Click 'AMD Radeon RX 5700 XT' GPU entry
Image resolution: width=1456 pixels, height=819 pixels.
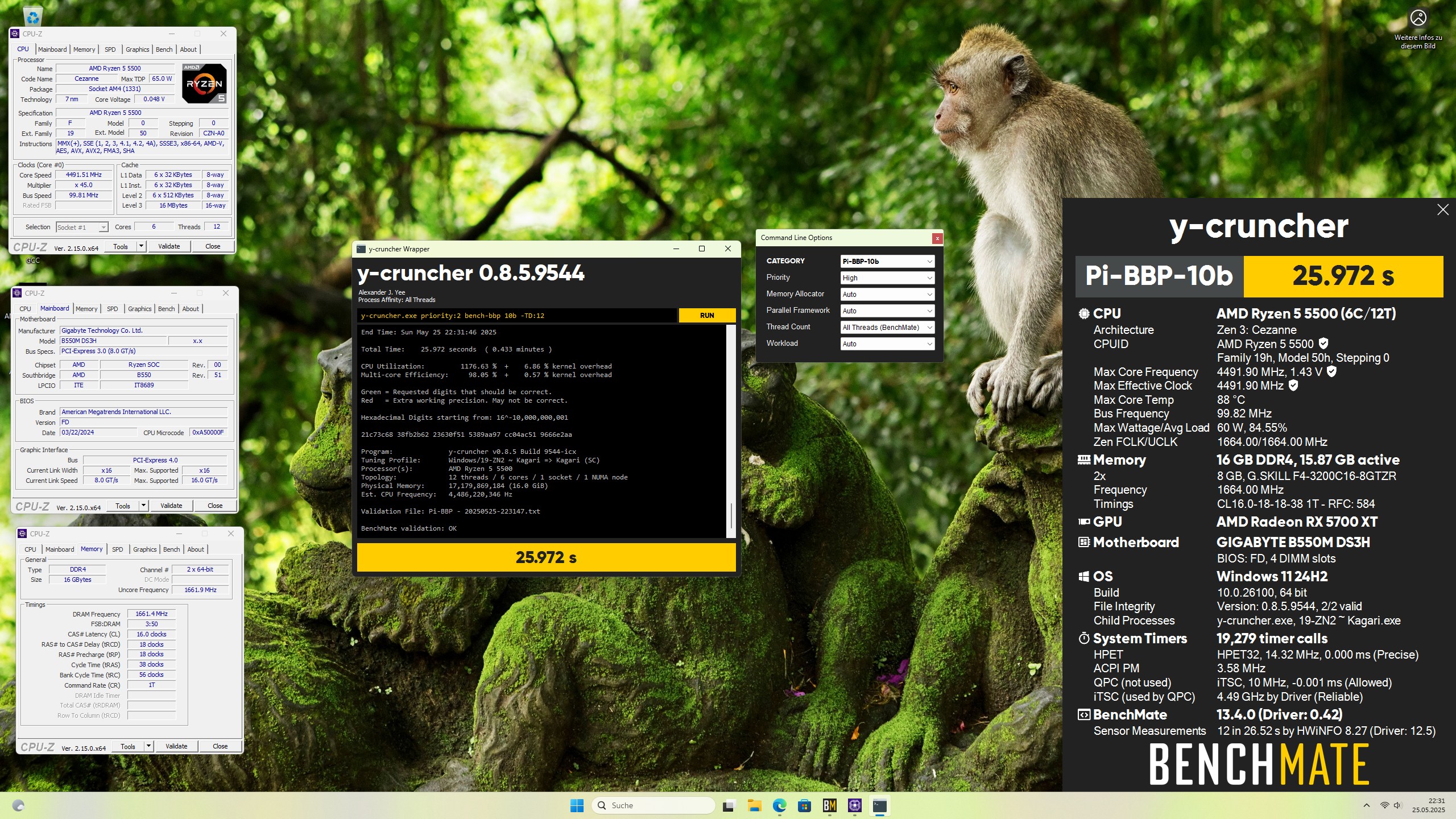coord(1297,522)
